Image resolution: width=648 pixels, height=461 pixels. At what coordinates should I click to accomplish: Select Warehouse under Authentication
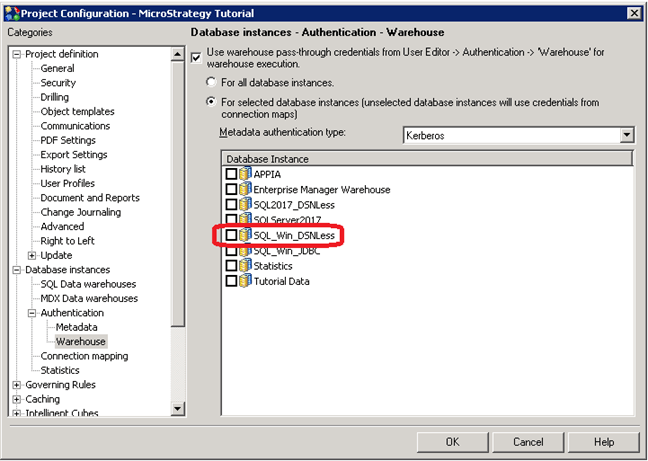pyautogui.click(x=81, y=342)
